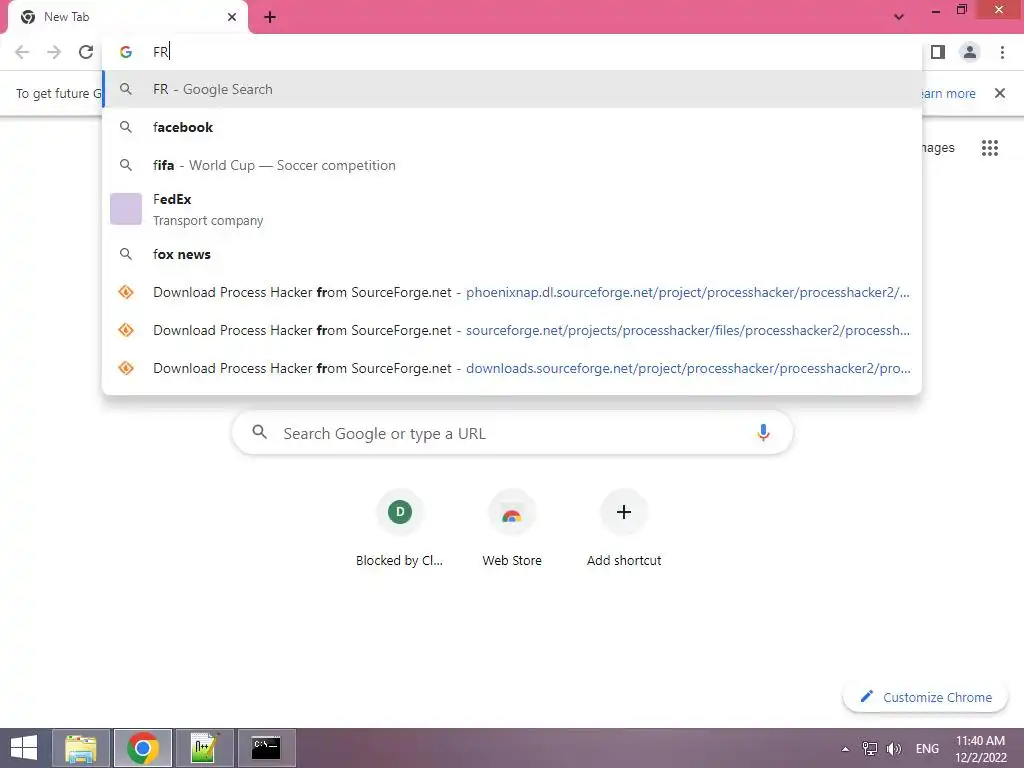The image size is (1024, 768).
Task: Choose the FR - Google Search suggestion
Action: [512, 89]
